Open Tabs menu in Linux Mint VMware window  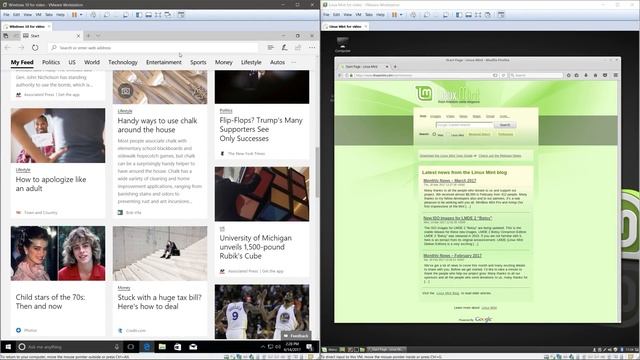tap(369, 15)
